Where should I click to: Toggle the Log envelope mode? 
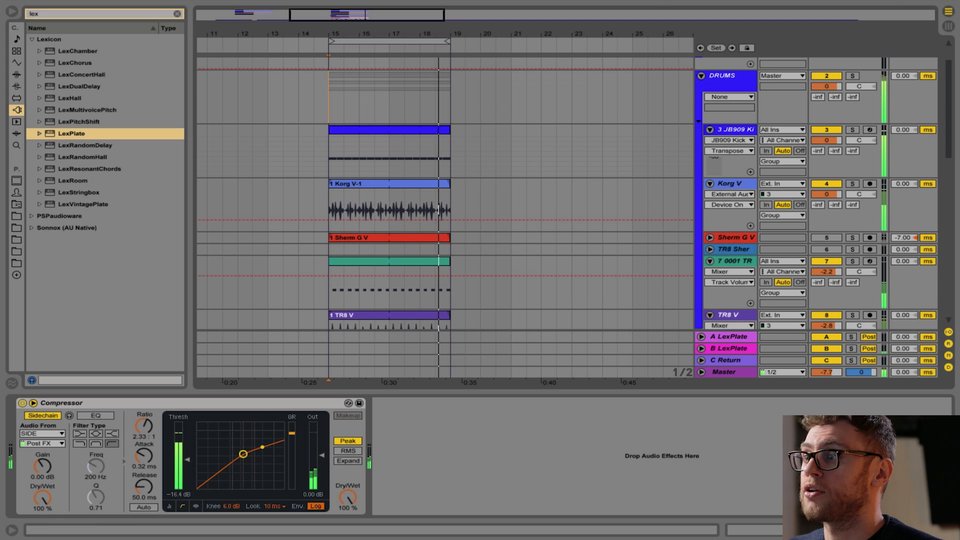[316, 506]
